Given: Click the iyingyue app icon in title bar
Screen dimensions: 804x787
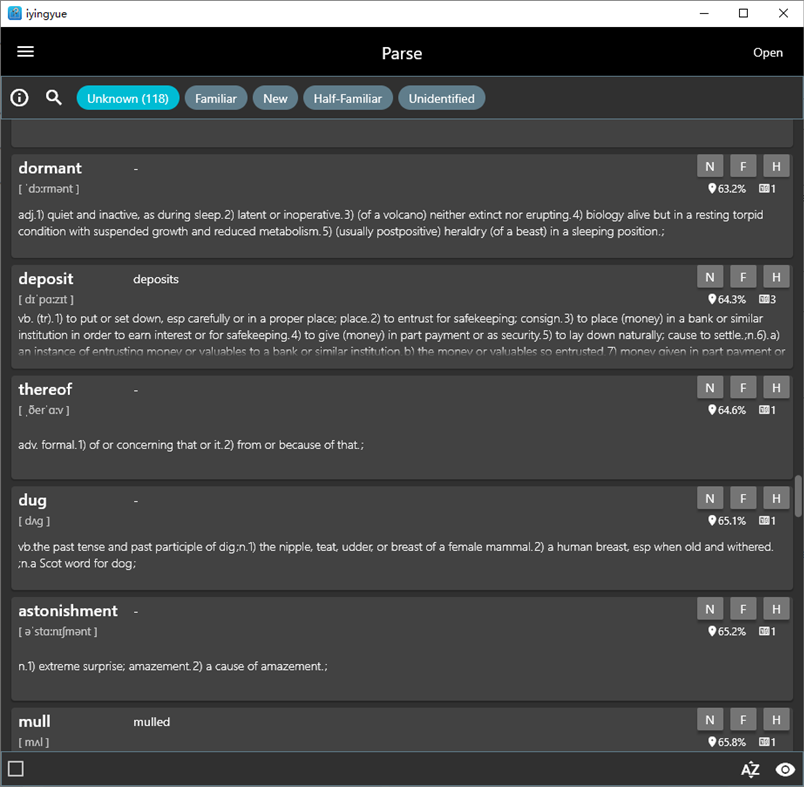Looking at the screenshot, I should click(14, 13).
